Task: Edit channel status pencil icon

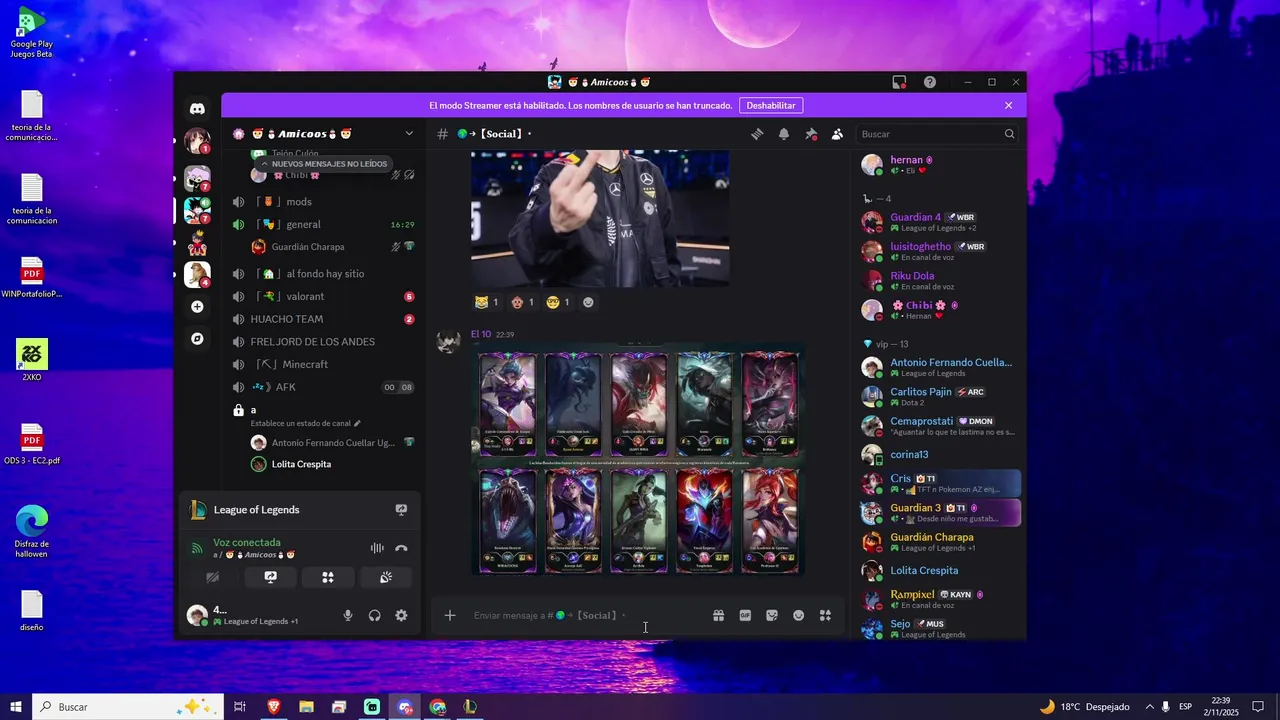Action: tap(357, 423)
